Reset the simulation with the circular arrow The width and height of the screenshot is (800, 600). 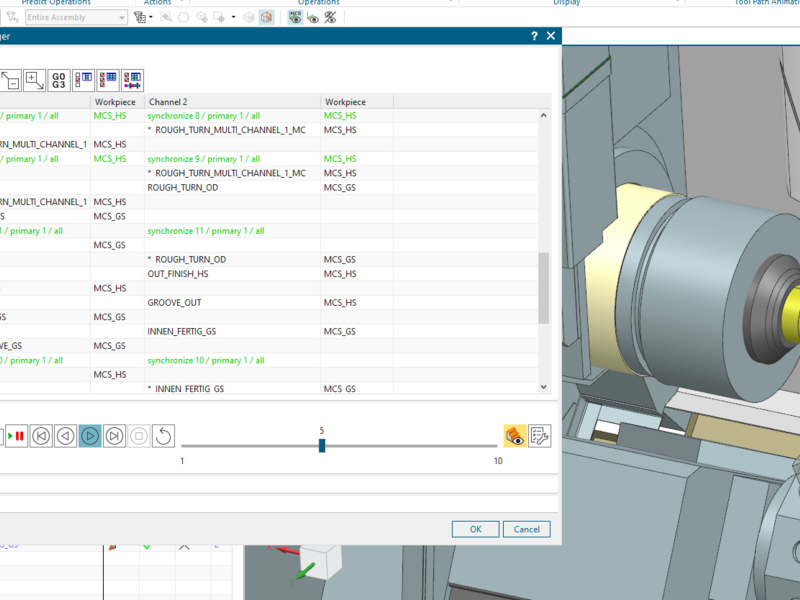pyautogui.click(x=163, y=436)
